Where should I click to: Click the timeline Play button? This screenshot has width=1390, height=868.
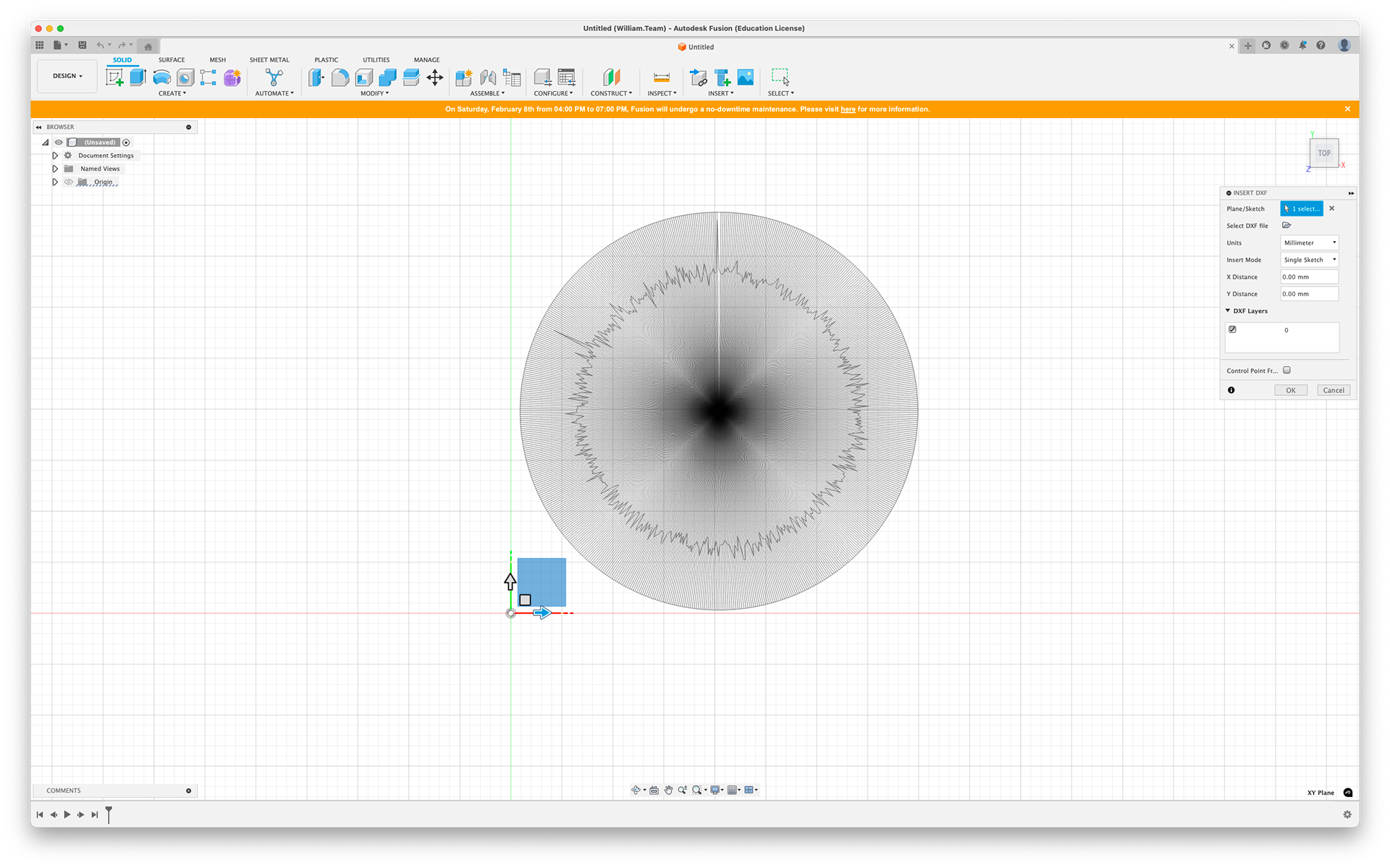pos(67,814)
